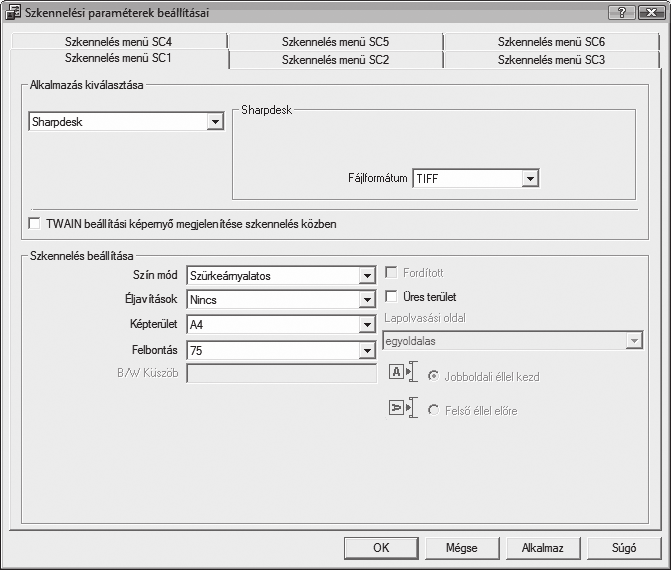Select the Szkennelés menü SC1 tab
This screenshot has width=671, height=570.
click(119, 58)
